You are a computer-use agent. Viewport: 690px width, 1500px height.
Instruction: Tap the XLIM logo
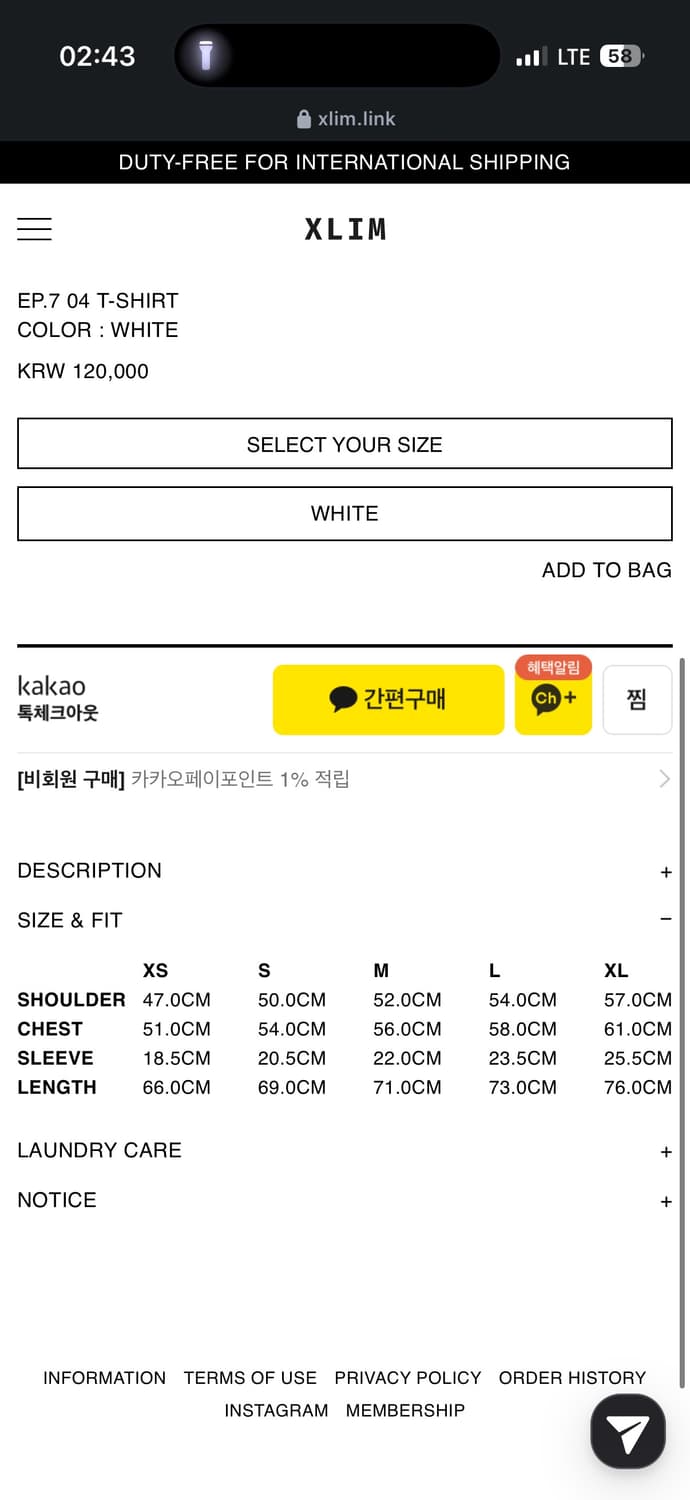(x=345, y=229)
